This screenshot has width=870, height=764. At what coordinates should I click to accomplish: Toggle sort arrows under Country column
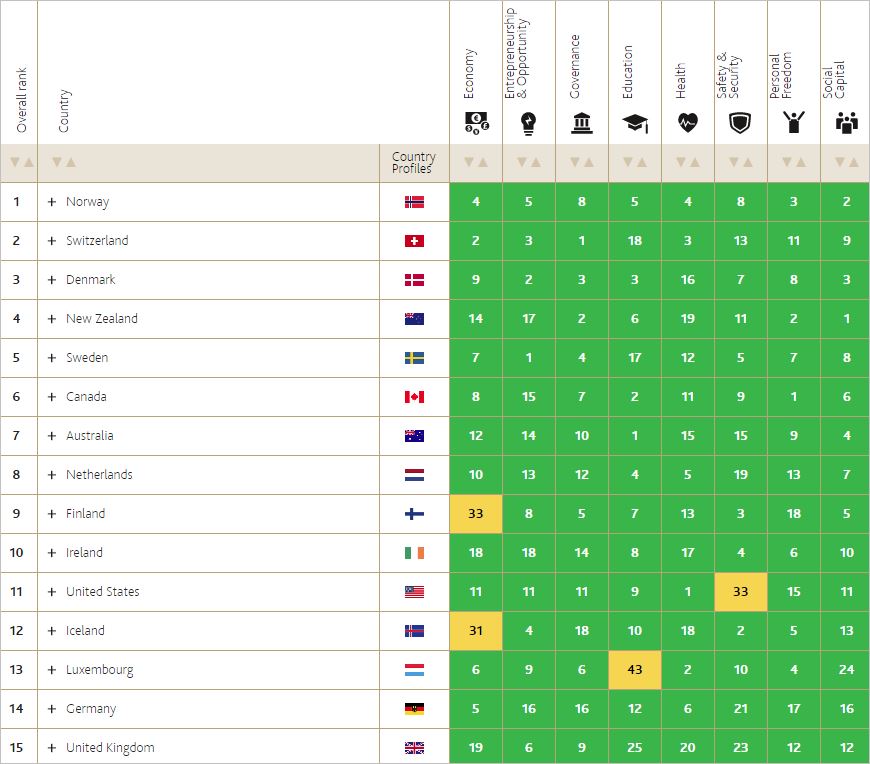[x=64, y=162]
